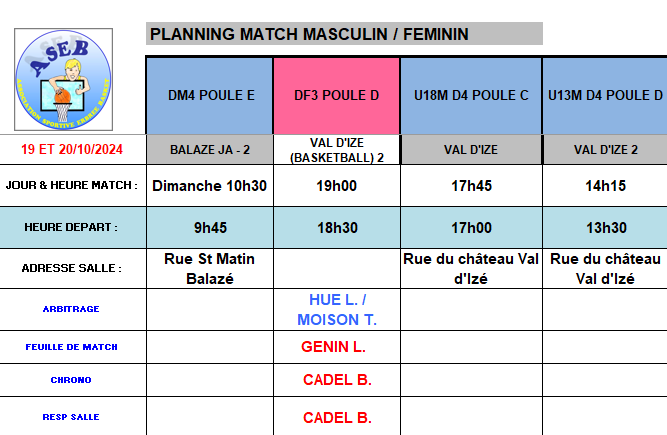Viewport: 667px width, 435px height.
Task: Click the U18M D4 POULE C header
Action: [x=470, y=96]
